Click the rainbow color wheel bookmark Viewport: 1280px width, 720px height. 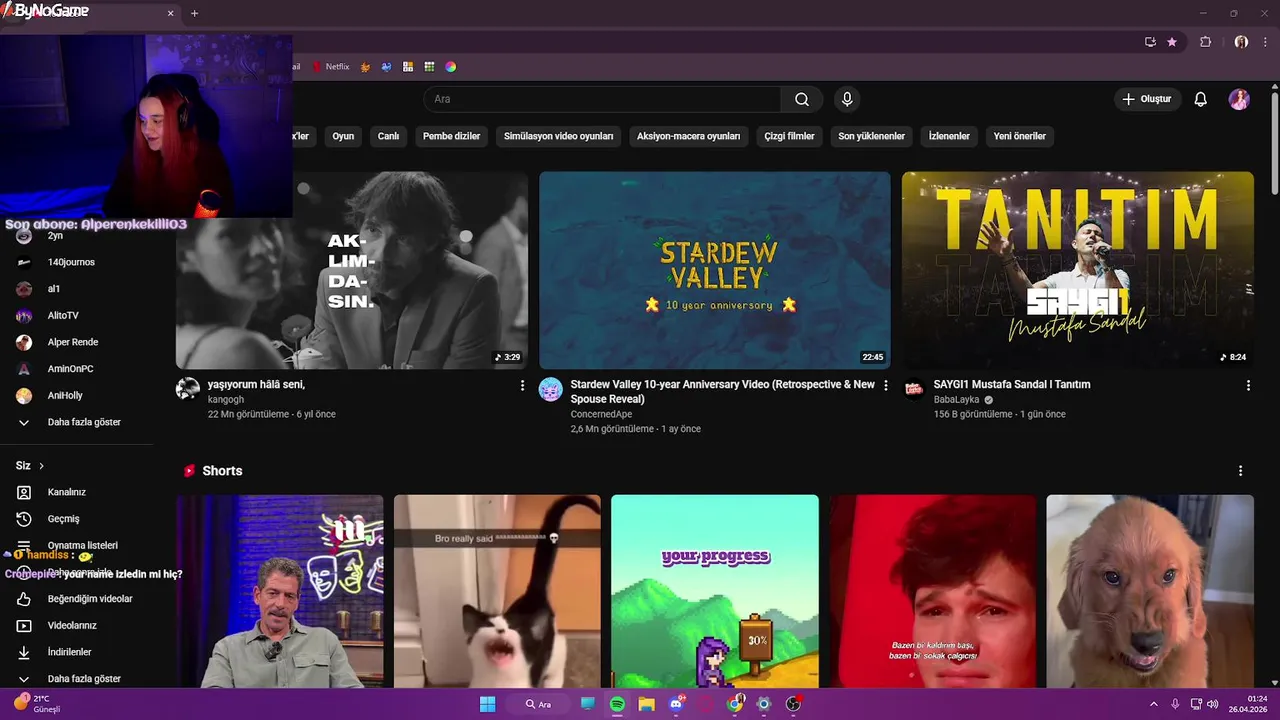tap(451, 67)
